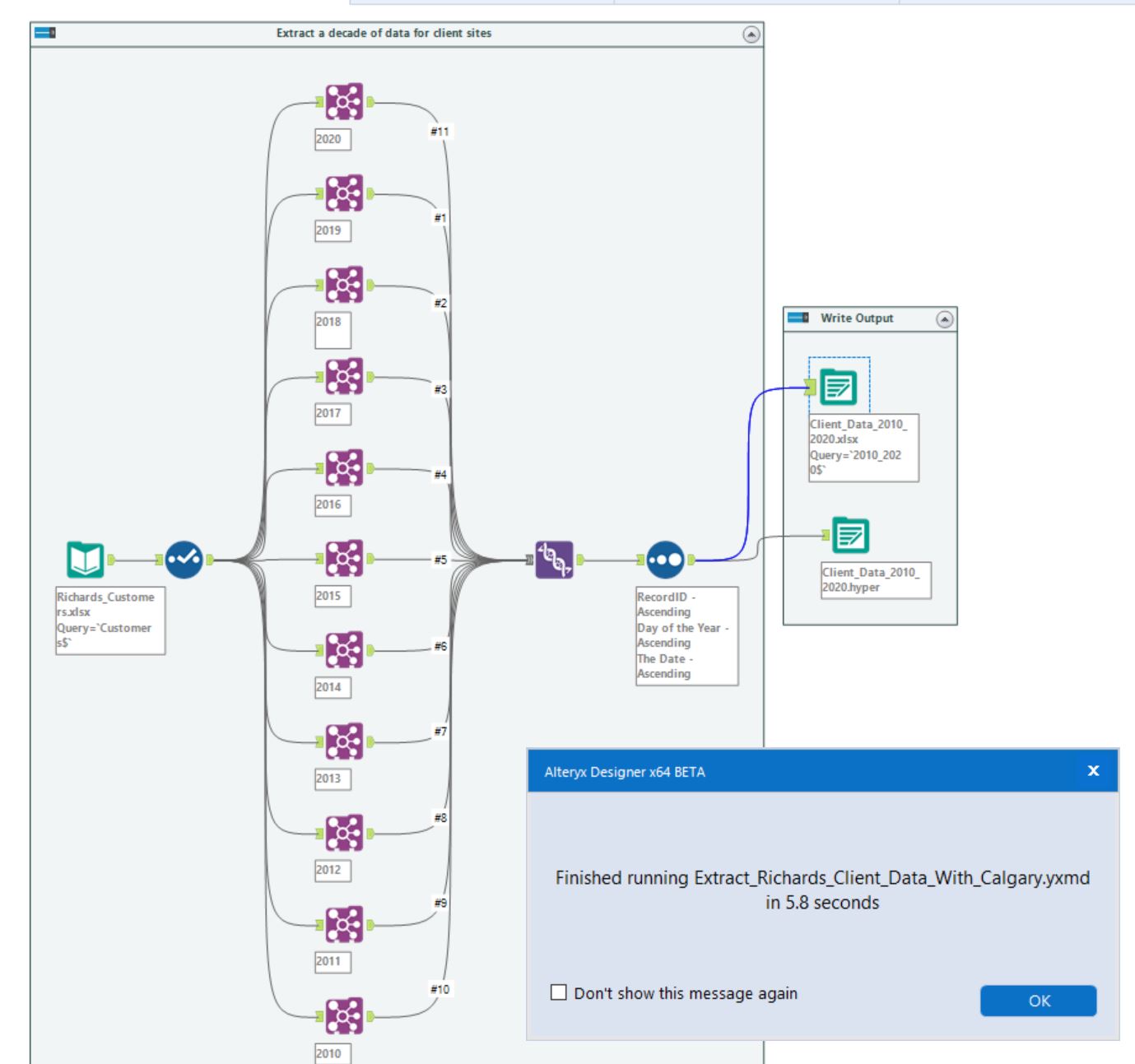The image size is (1135, 1064).
Task: Highlight the macro tool labeled 2012
Action: tap(344, 834)
